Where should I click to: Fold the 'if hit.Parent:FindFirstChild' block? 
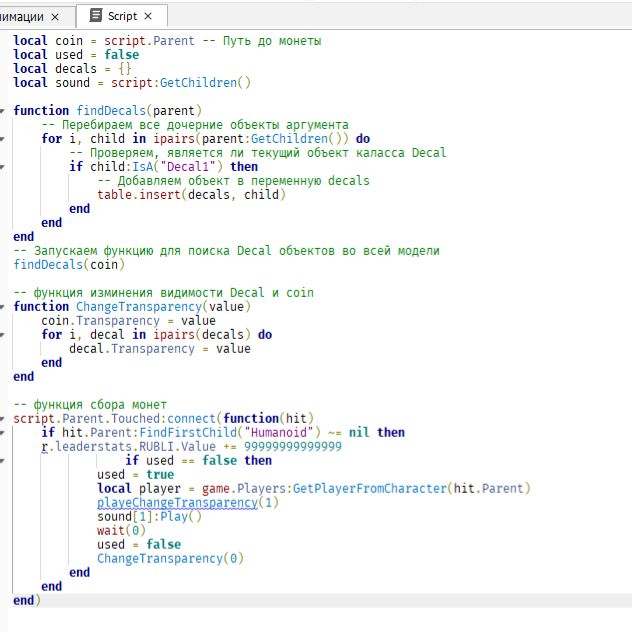click(4, 432)
